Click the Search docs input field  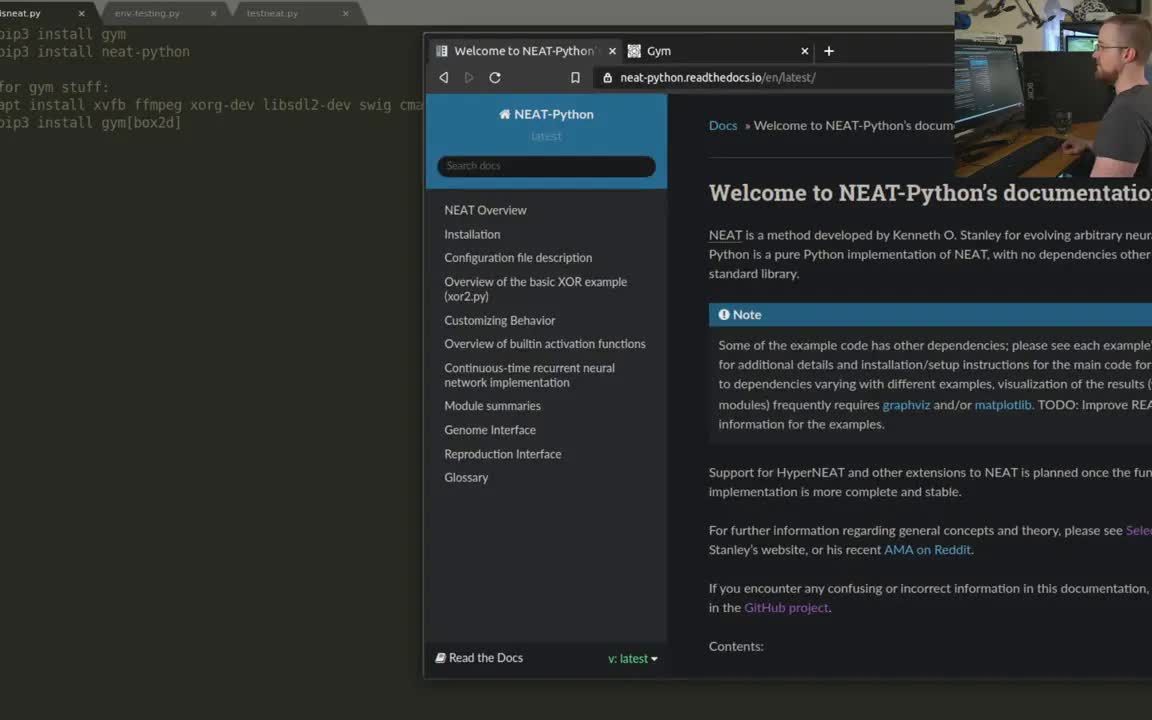tap(546, 165)
